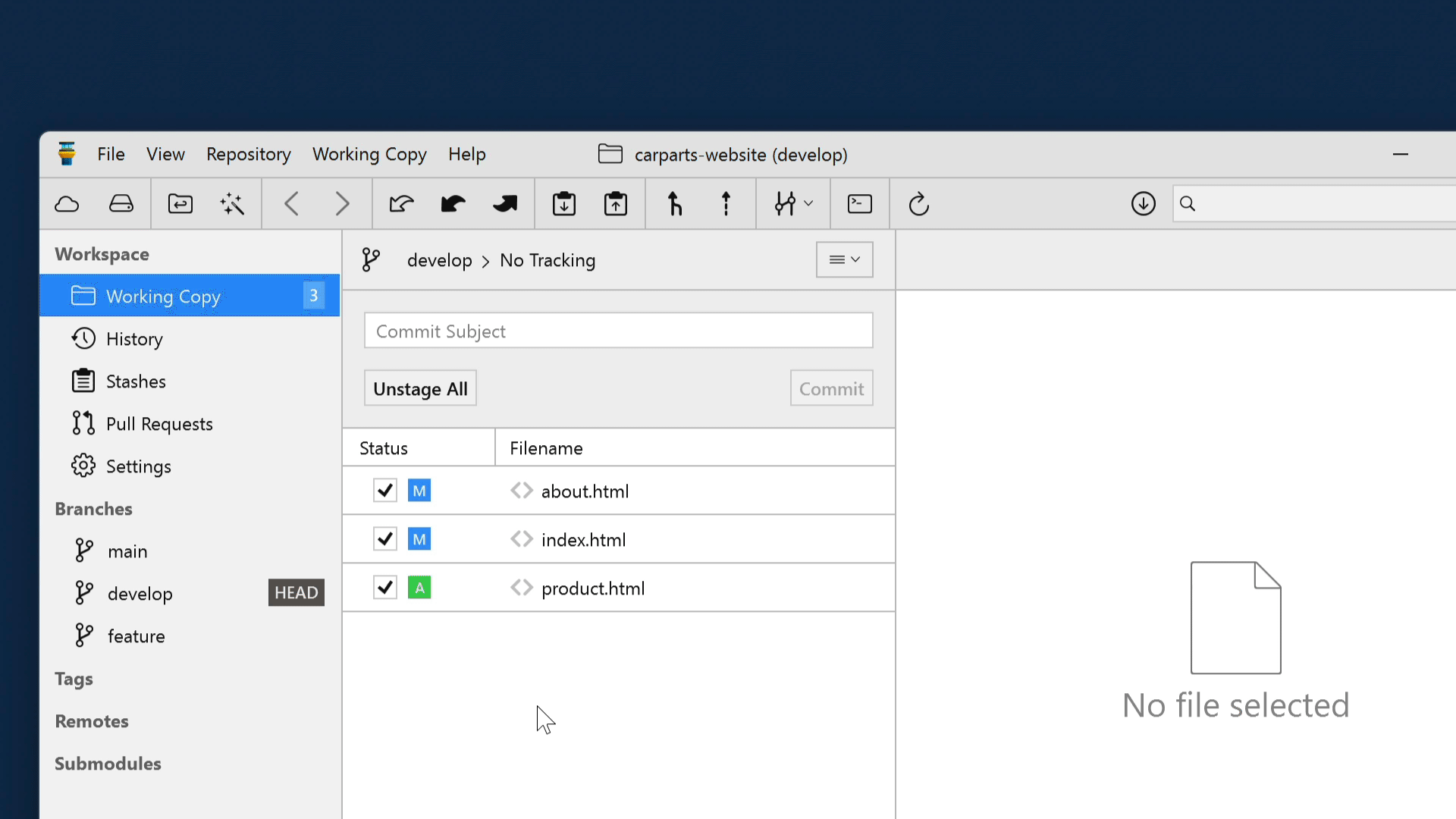
Task: Open the Working Copy menu
Action: 369,155
